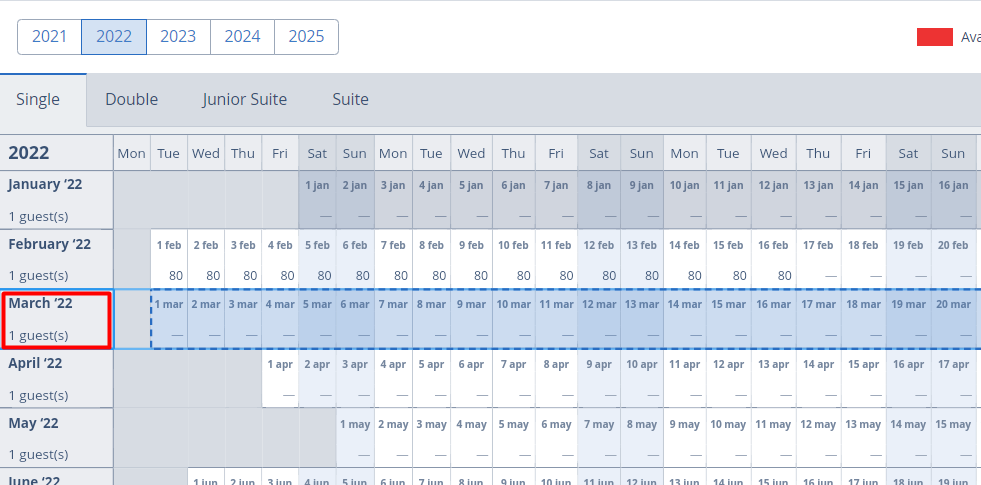Select the March '22 row header
The width and height of the screenshot is (981, 485).
56,319
